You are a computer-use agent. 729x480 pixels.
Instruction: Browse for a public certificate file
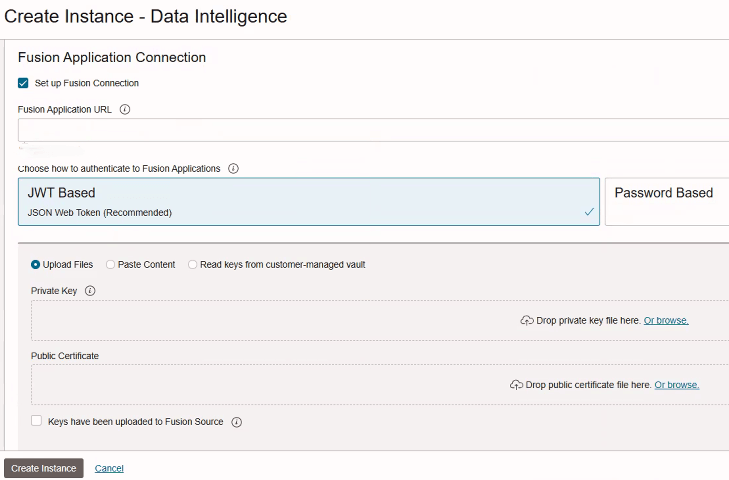tap(676, 385)
